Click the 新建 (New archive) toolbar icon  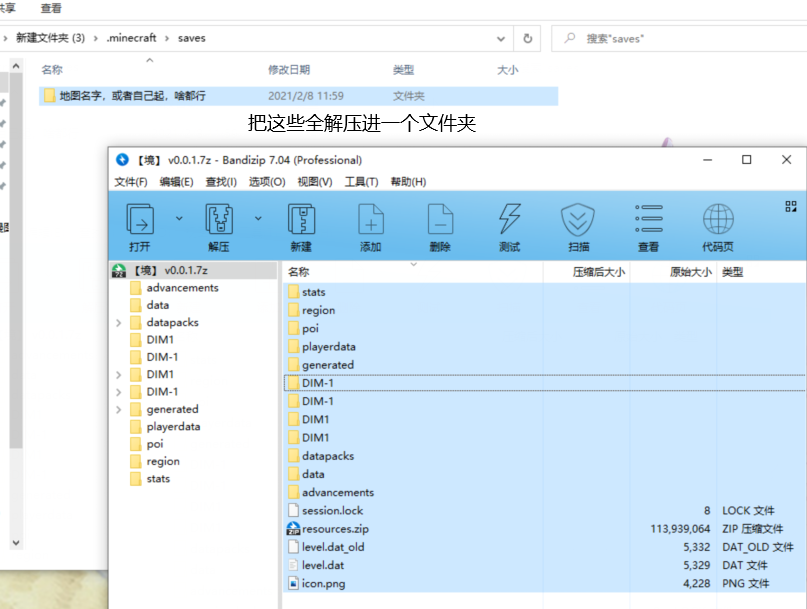(x=301, y=220)
